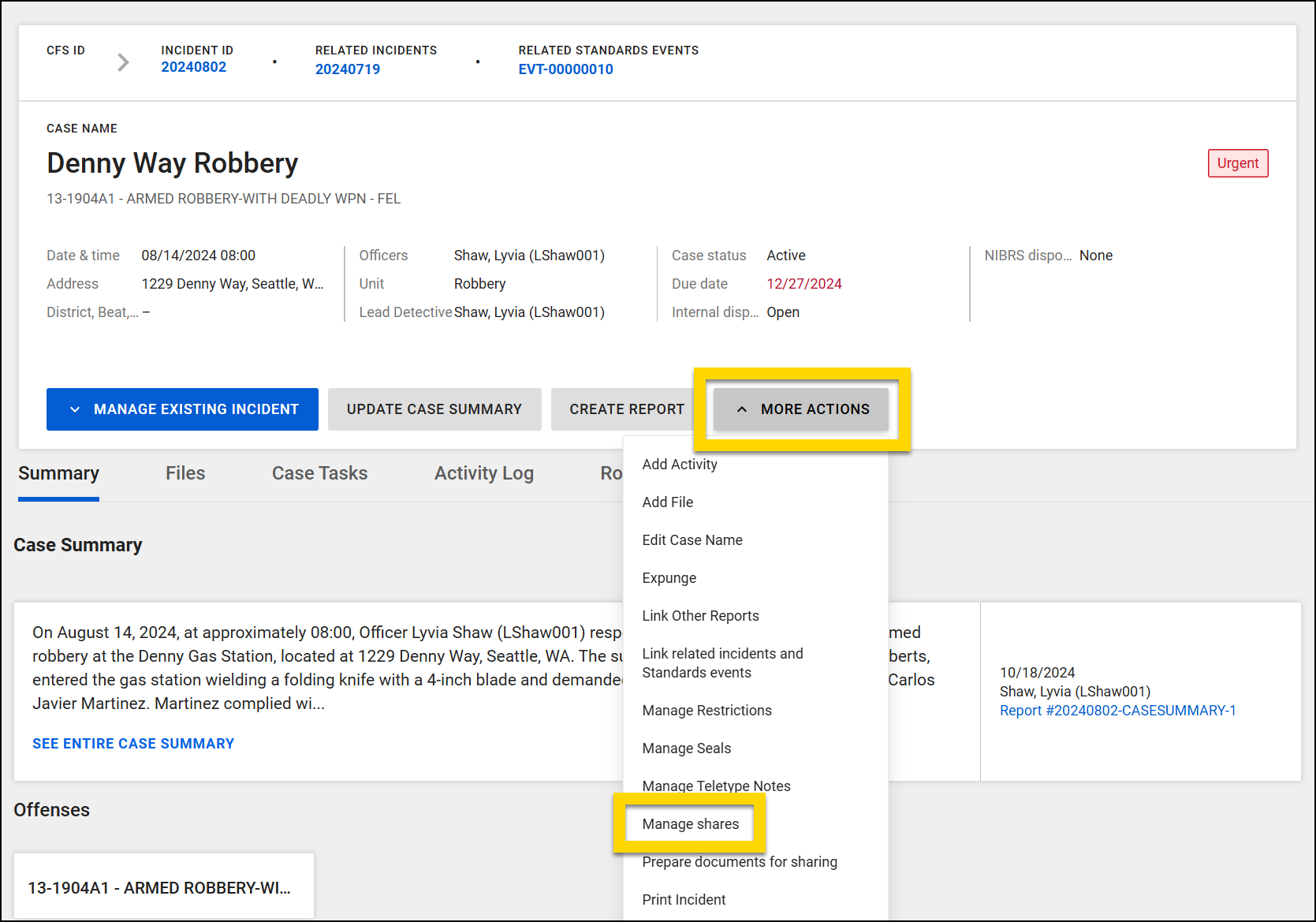Screen dimensions: 1316x922
Task: View the Activity Log tab
Action: pyautogui.click(x=483, y=472)
